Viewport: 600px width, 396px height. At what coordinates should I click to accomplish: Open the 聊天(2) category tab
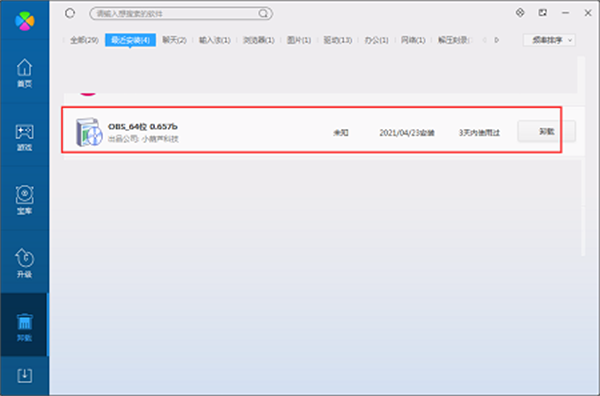(x=174, y=40)
